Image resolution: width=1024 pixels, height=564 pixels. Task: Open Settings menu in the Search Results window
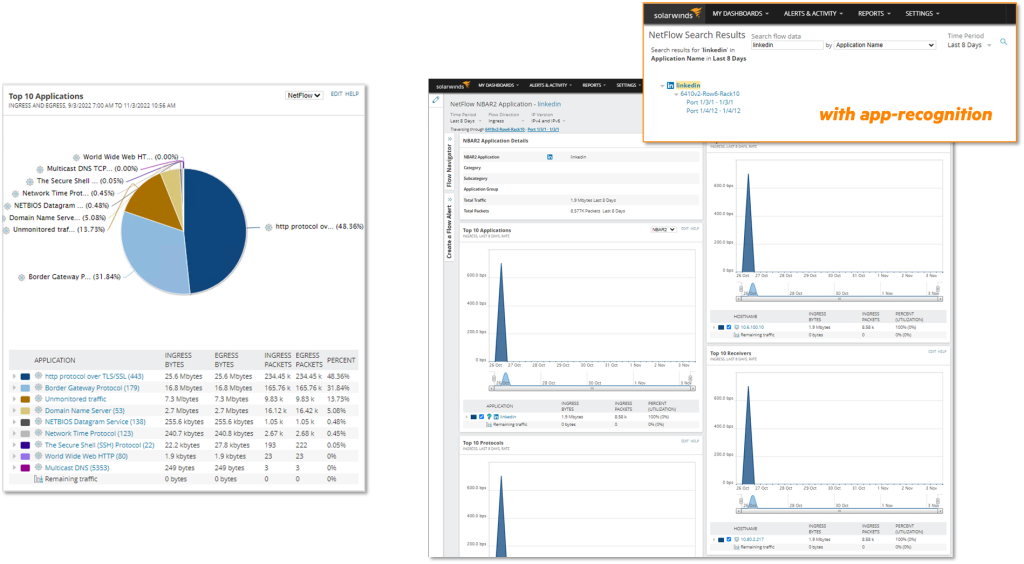(x=923, y=14)
